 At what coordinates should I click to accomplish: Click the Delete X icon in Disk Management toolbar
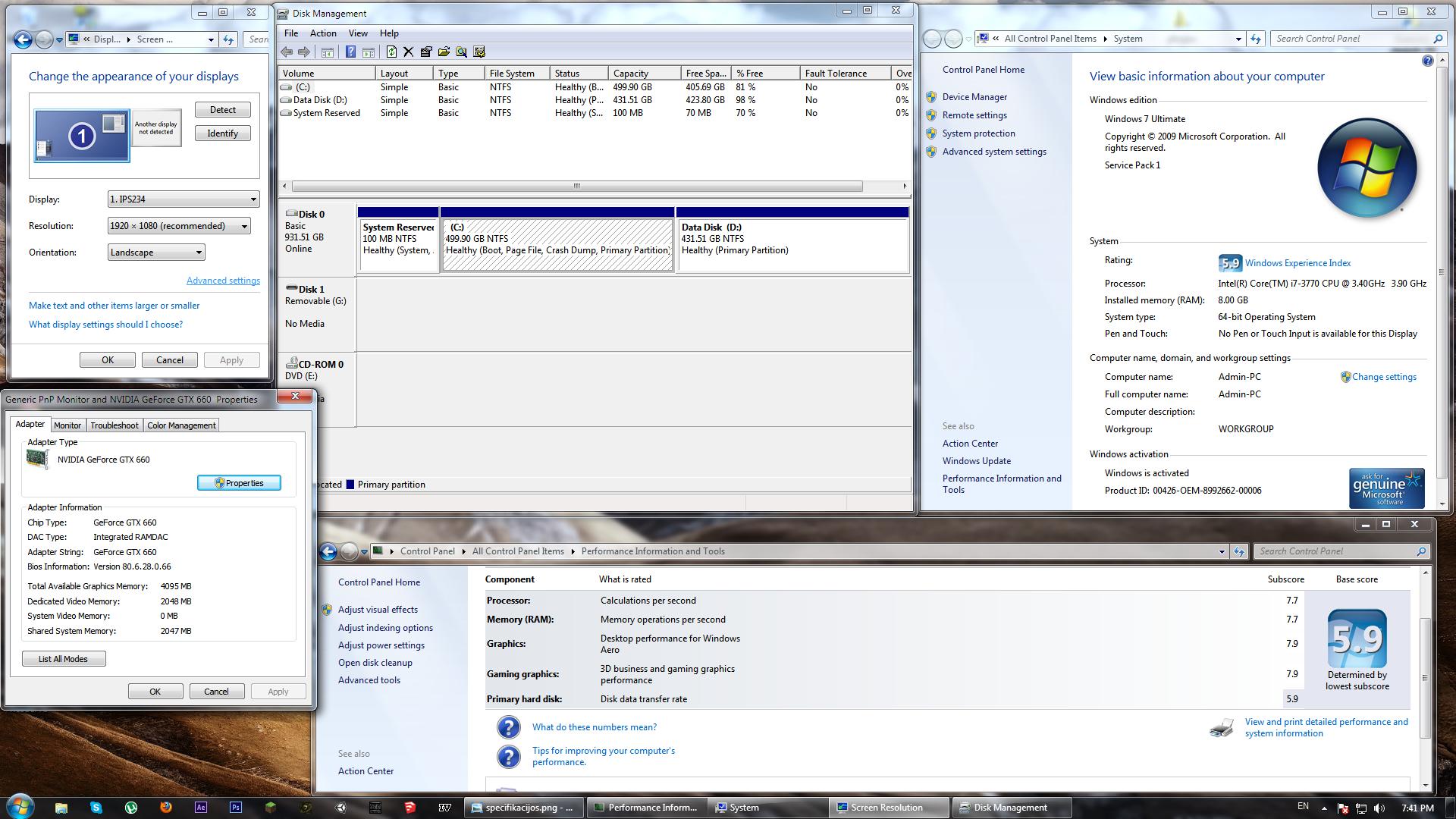click(x=409, y=52)
